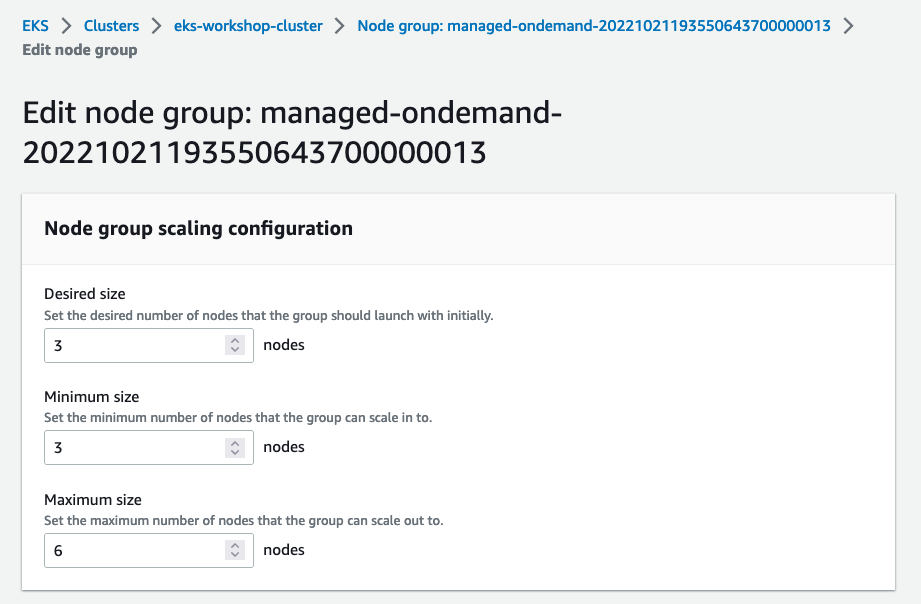
Task: Open the managed-ondemand node group breadcrumb link
Action: tap(594, 26)
